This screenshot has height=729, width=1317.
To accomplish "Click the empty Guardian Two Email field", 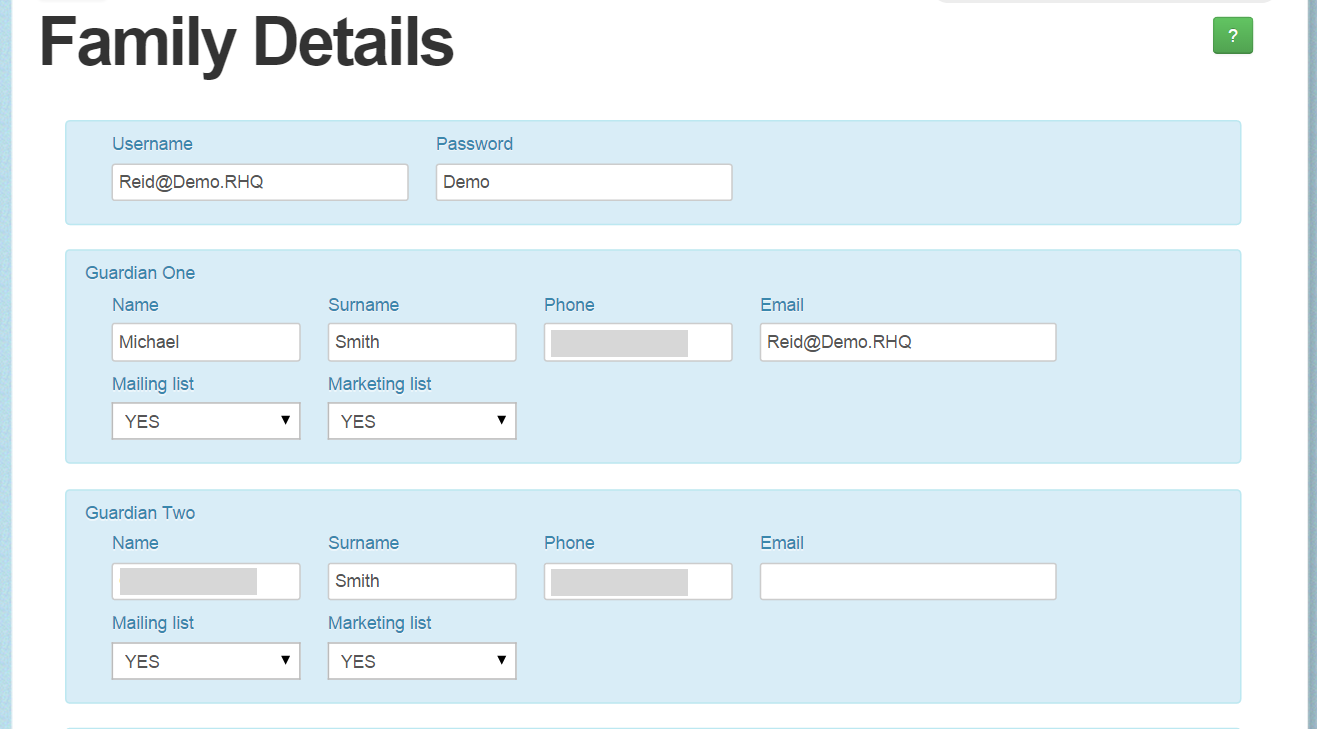I will click(x=908, y=581).
